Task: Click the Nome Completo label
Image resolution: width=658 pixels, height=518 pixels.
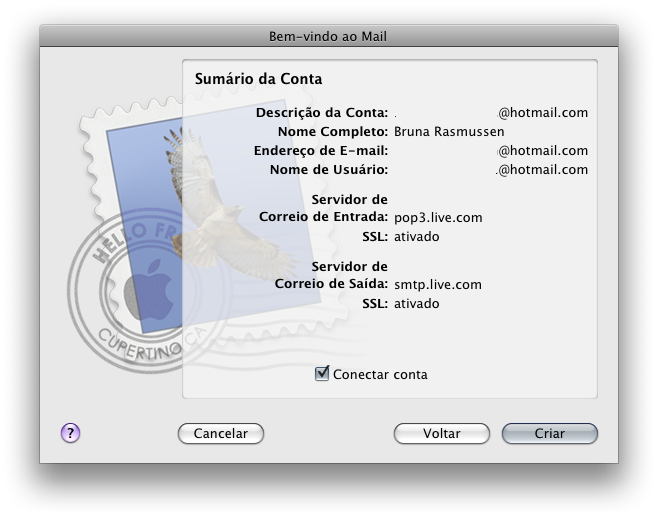Action: (x=333, y=132)
